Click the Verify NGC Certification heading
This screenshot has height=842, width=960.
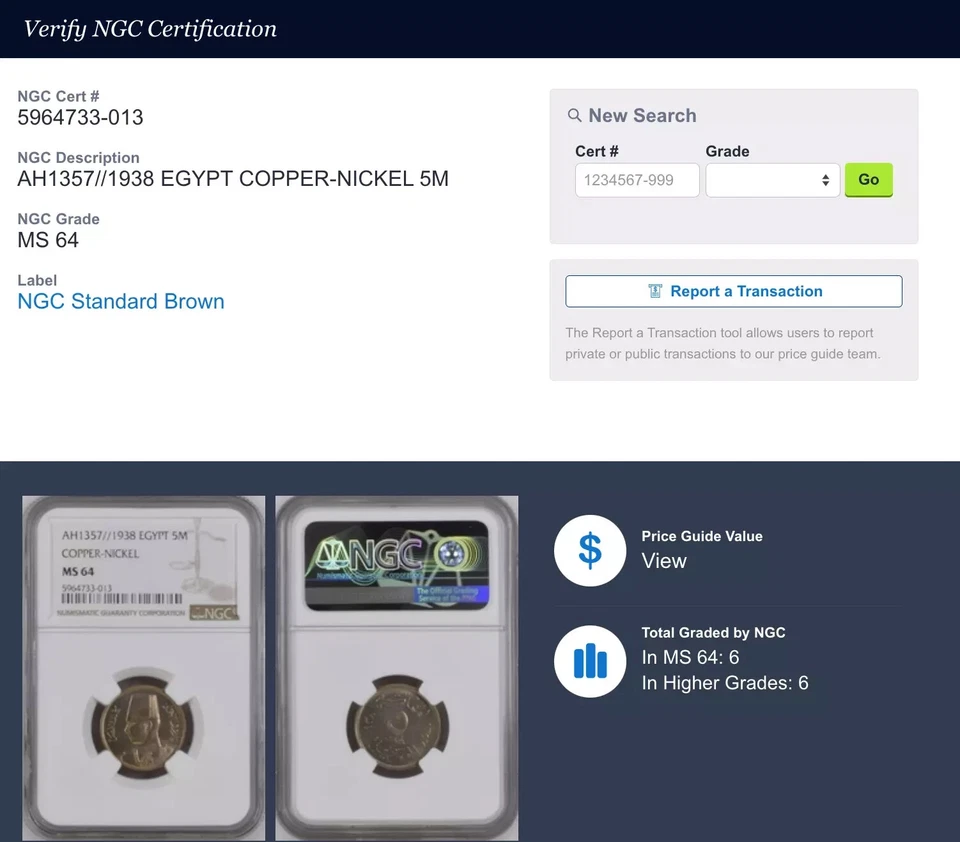150,29
